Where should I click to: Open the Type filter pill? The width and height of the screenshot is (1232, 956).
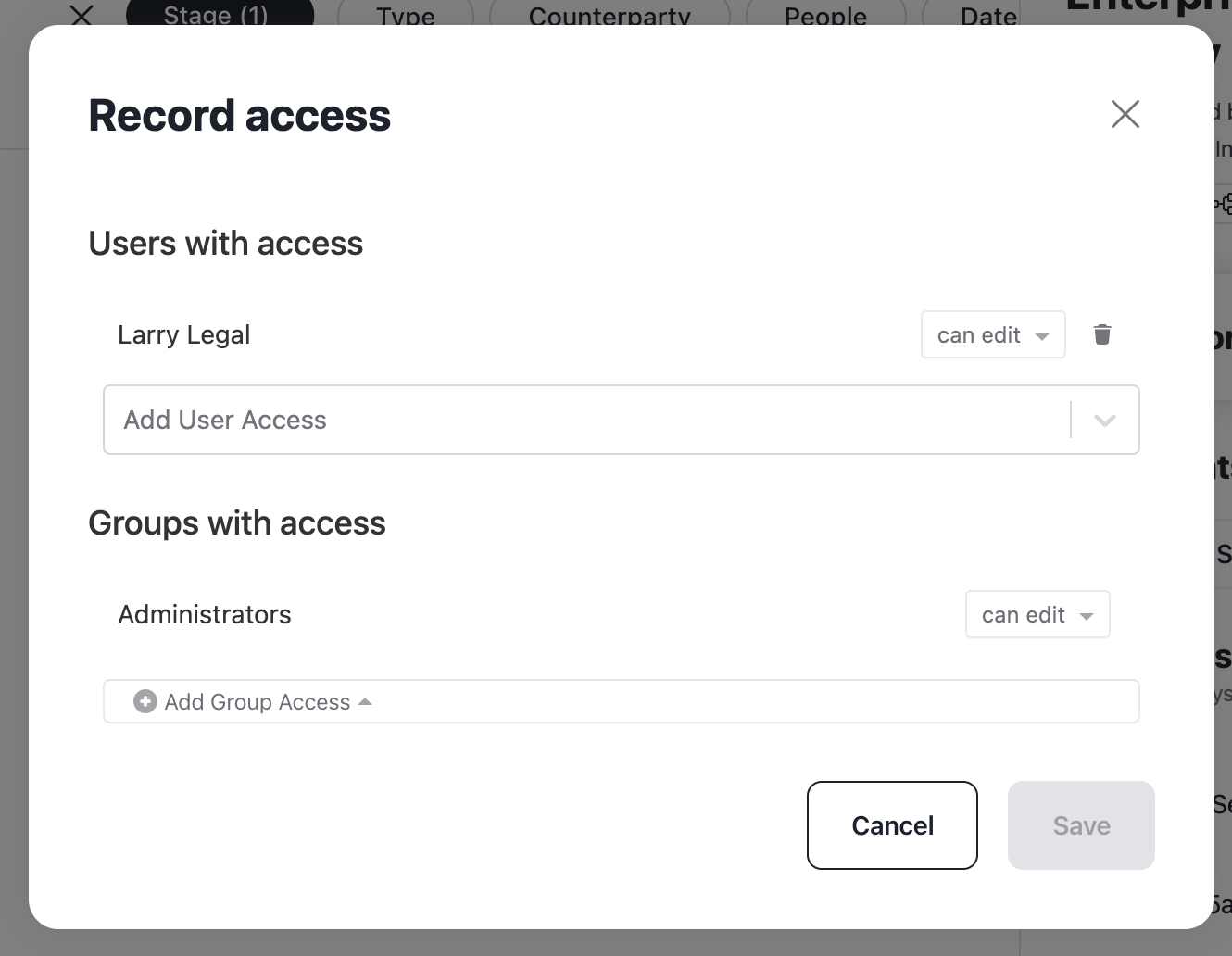[406, 15]
